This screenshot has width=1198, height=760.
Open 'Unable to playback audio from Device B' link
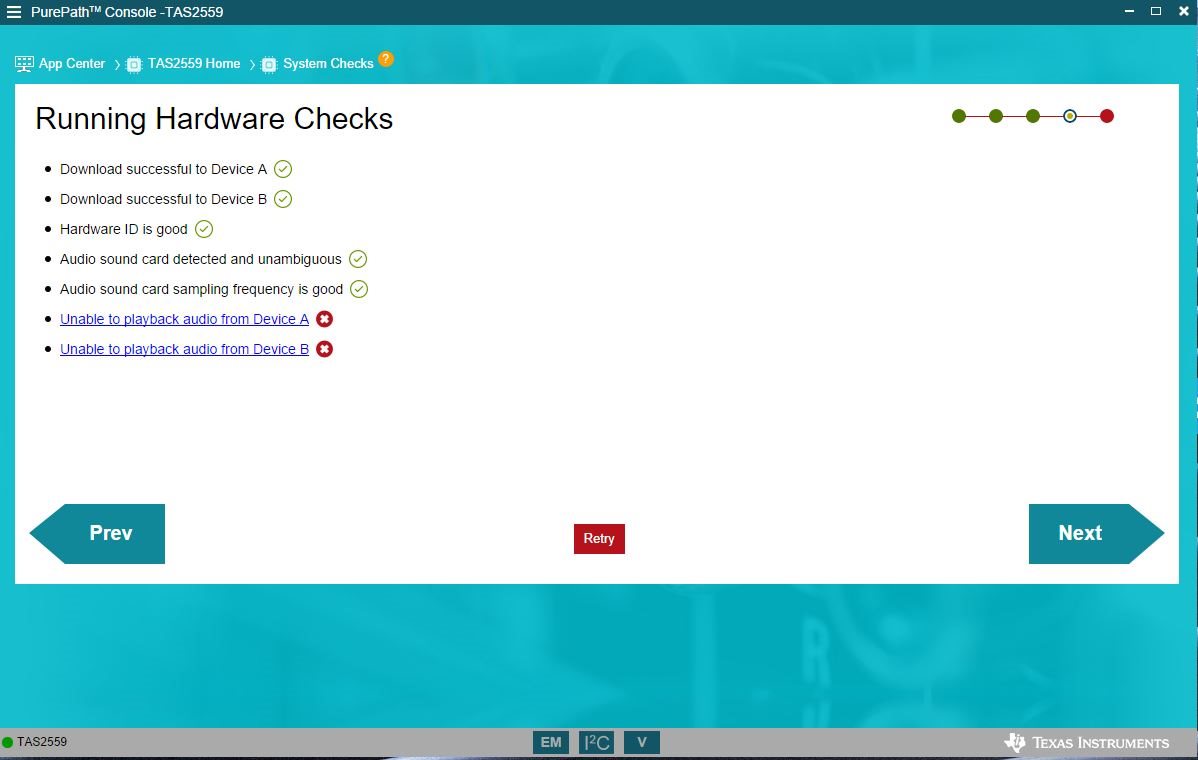pyautogui.click(x=184, y=349)
